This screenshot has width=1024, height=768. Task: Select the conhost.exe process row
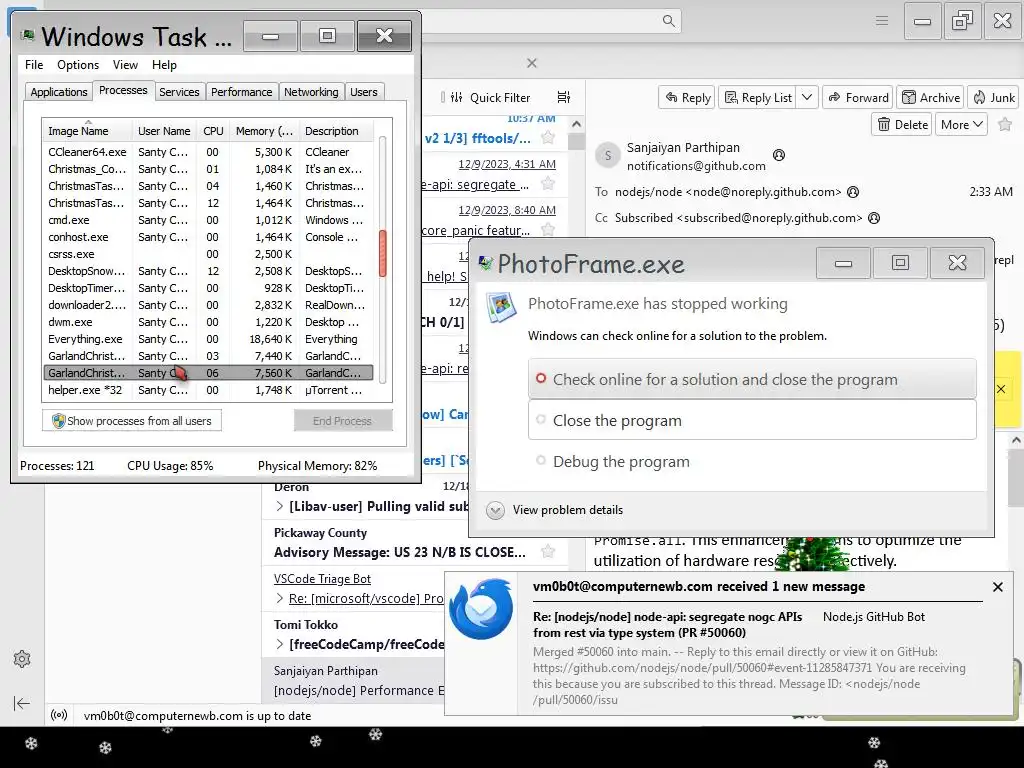(208, 237)
